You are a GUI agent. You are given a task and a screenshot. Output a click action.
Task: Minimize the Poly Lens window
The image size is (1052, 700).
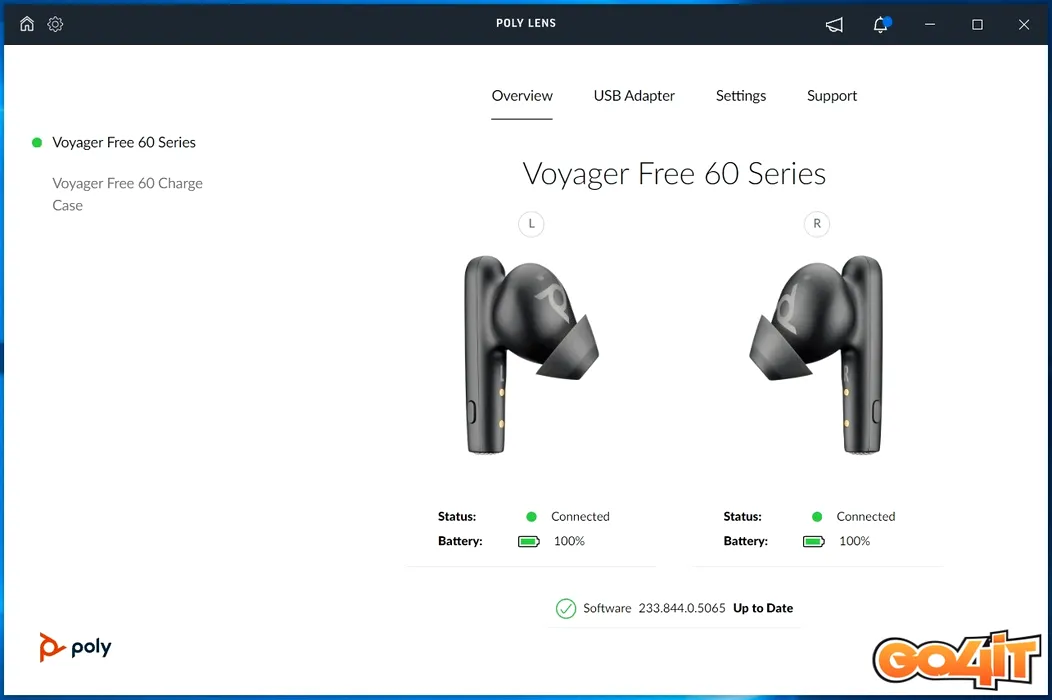point(930,24)
